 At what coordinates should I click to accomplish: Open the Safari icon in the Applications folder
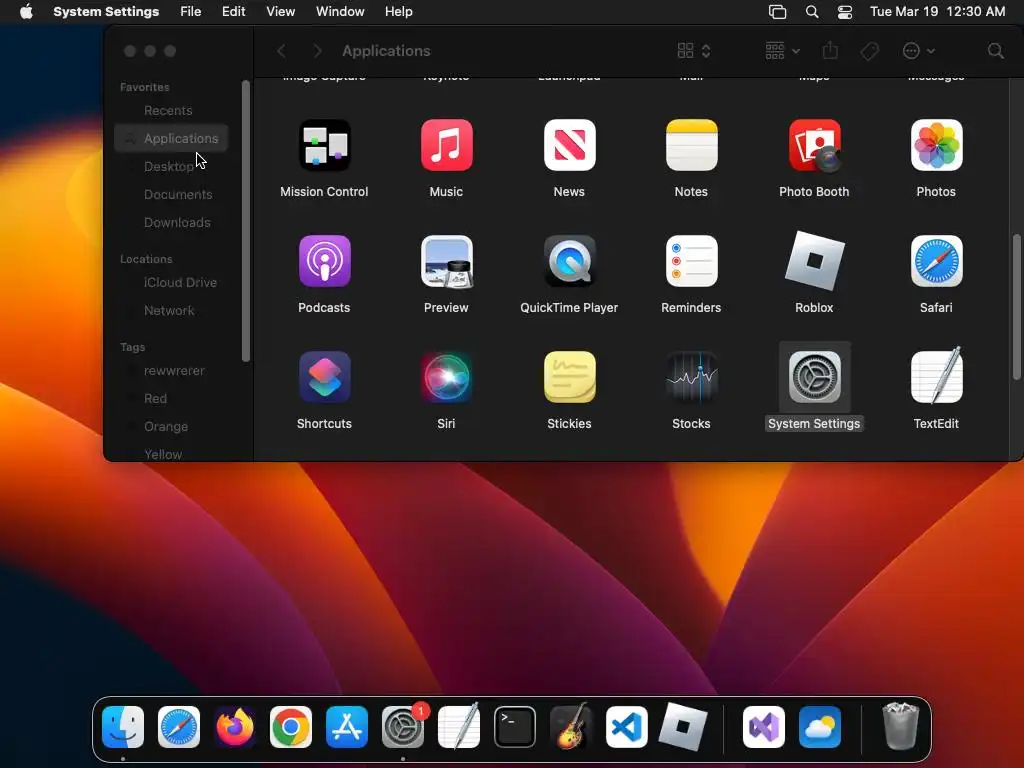point(936,261)
